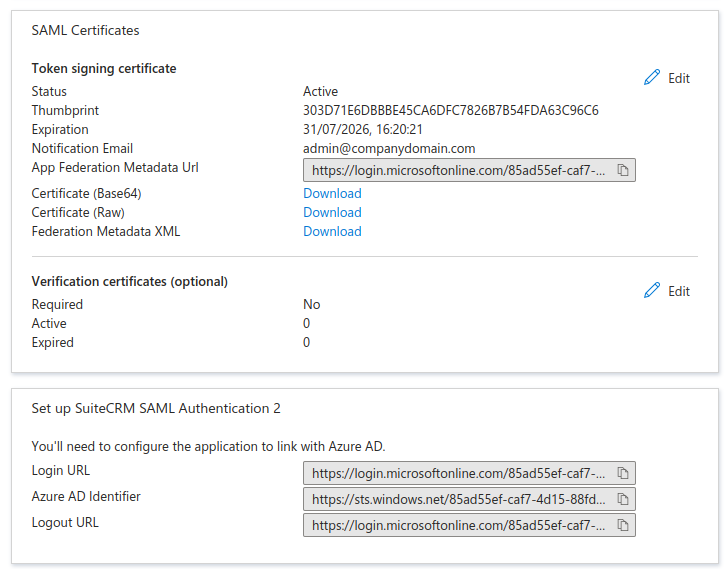Download the Federation Metadata XML

[x=332, y=231]
